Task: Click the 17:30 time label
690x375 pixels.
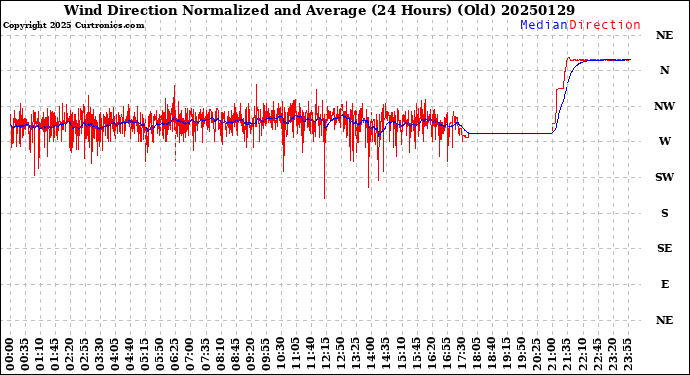Action: tap(461, 355)
